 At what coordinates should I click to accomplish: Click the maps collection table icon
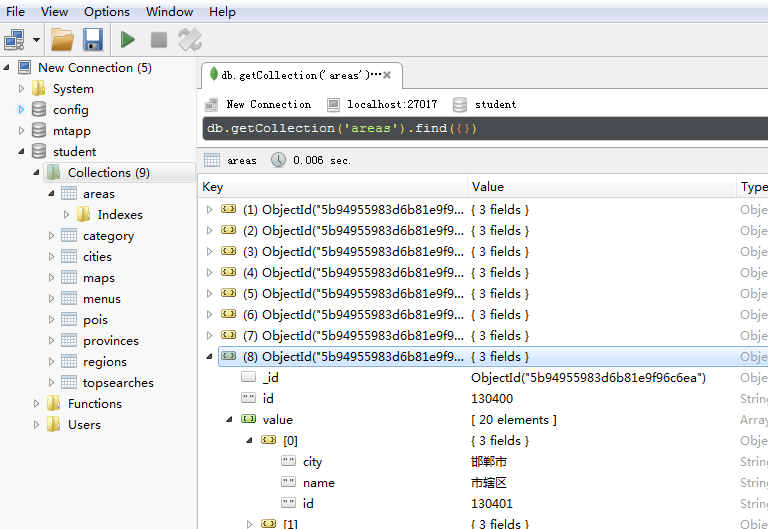click(69, 278)
